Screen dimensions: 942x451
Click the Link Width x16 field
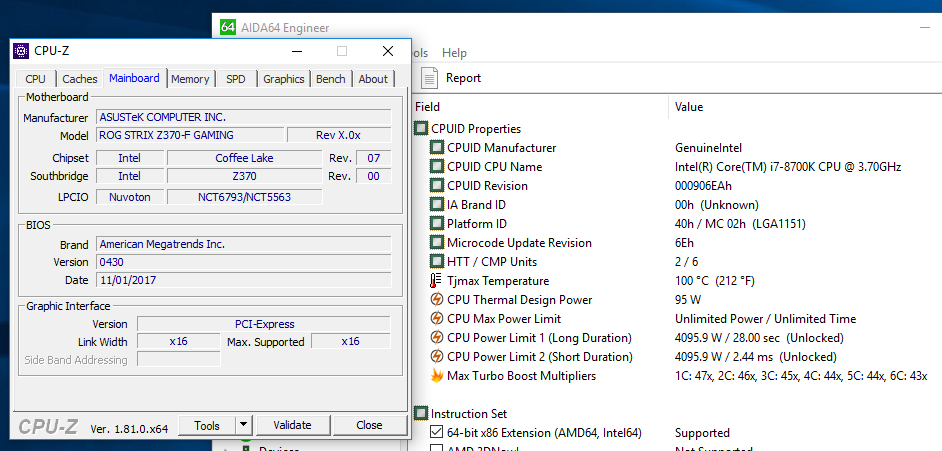pos(178,342)
